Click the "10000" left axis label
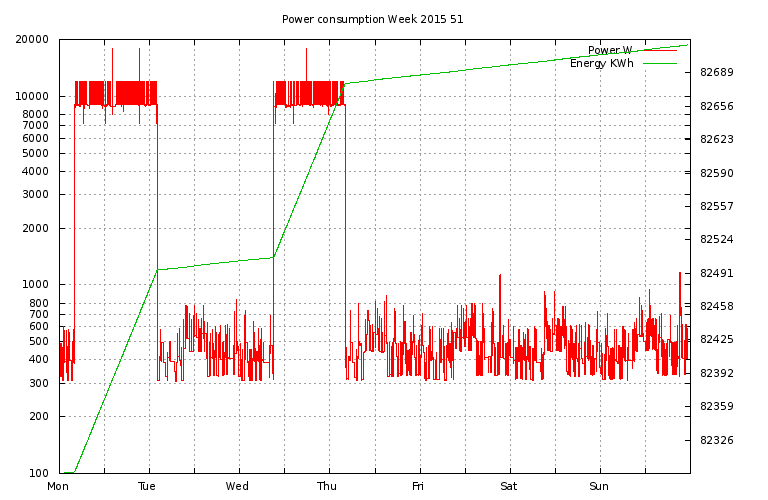Image resolution: width=768 pixels, height=500 pixels. [32, 96]
